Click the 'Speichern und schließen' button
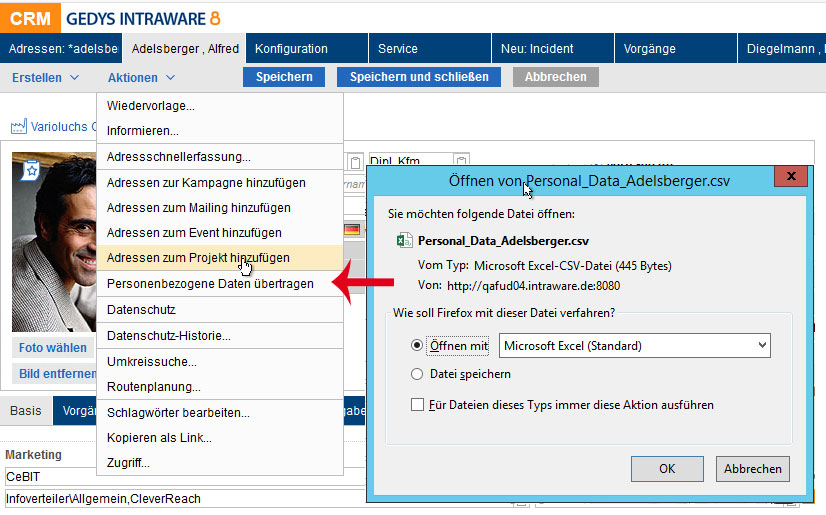This screenshot has width=826, height=515. click(x=419, y=77)
